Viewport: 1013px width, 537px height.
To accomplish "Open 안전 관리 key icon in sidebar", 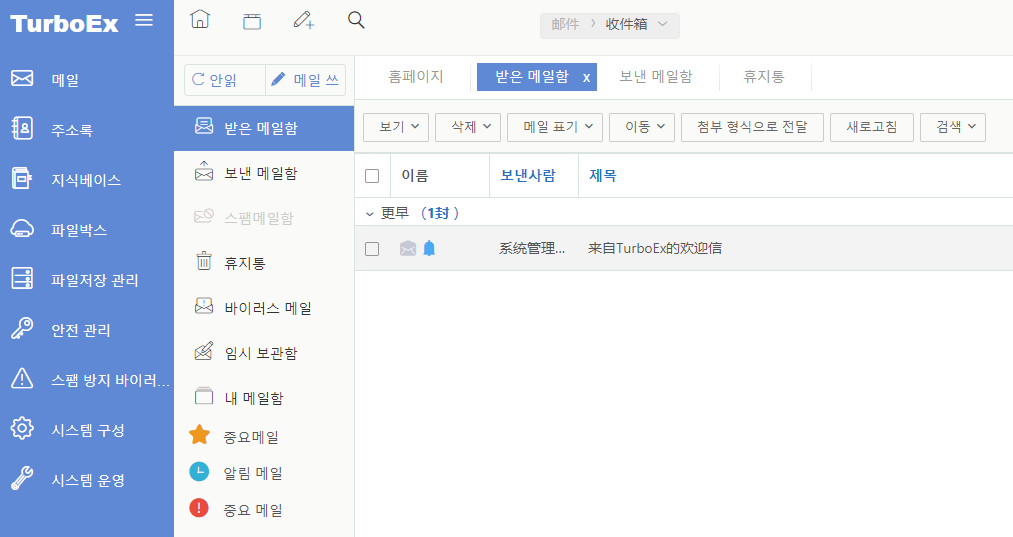I will point(22,330).
